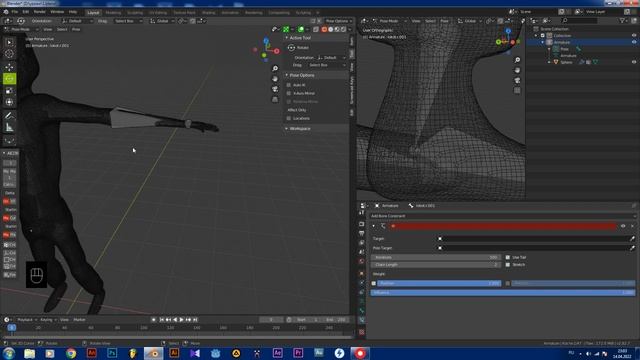This screenshot has height=360, width=640.
Task: Toggle X-Axis Mirror checkbox
Action: pyautogui.click(x=289, y=93)
